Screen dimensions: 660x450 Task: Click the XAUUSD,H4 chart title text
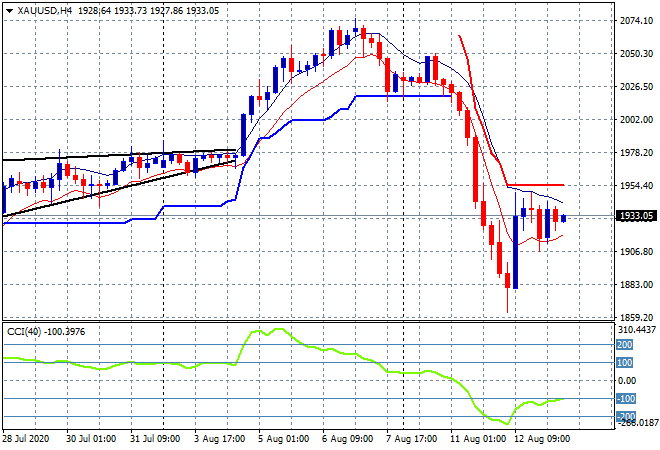click(45, 11)
